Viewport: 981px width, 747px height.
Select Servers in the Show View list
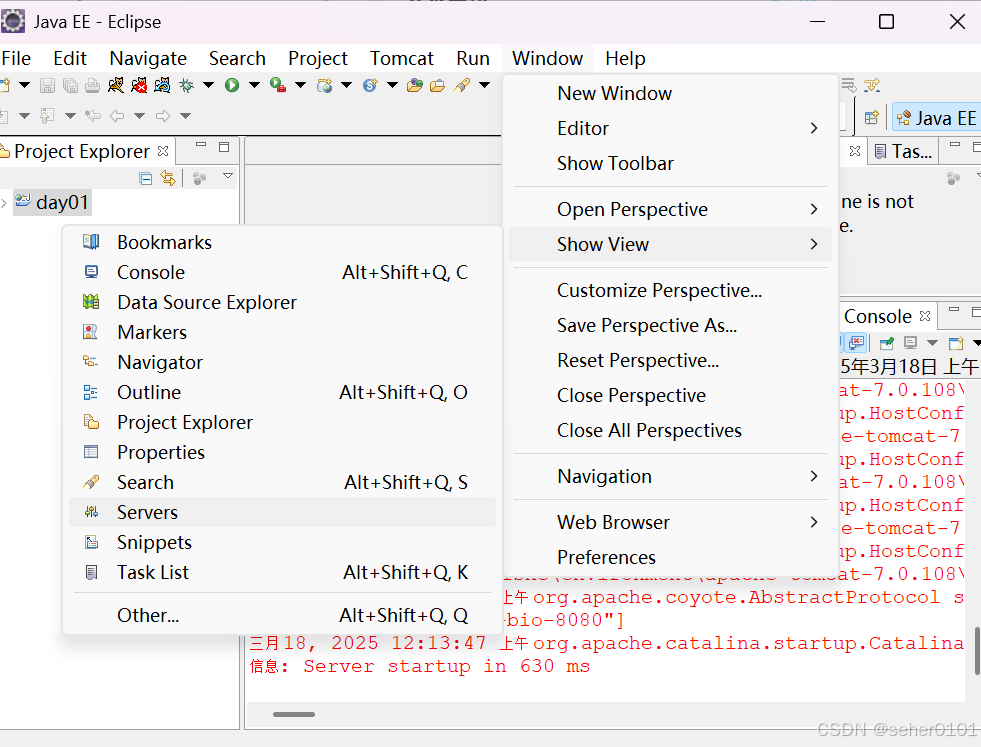coord(282,512)
